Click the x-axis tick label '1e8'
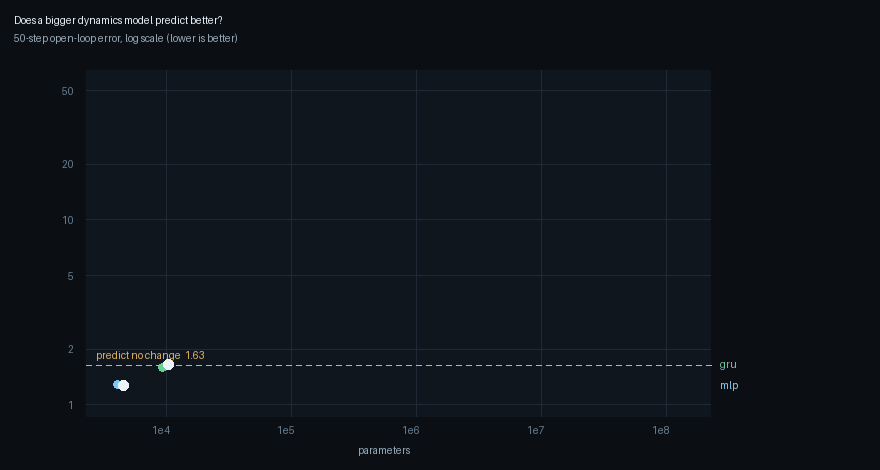Screen dimensions: 880x470 (x=661, y=431)
